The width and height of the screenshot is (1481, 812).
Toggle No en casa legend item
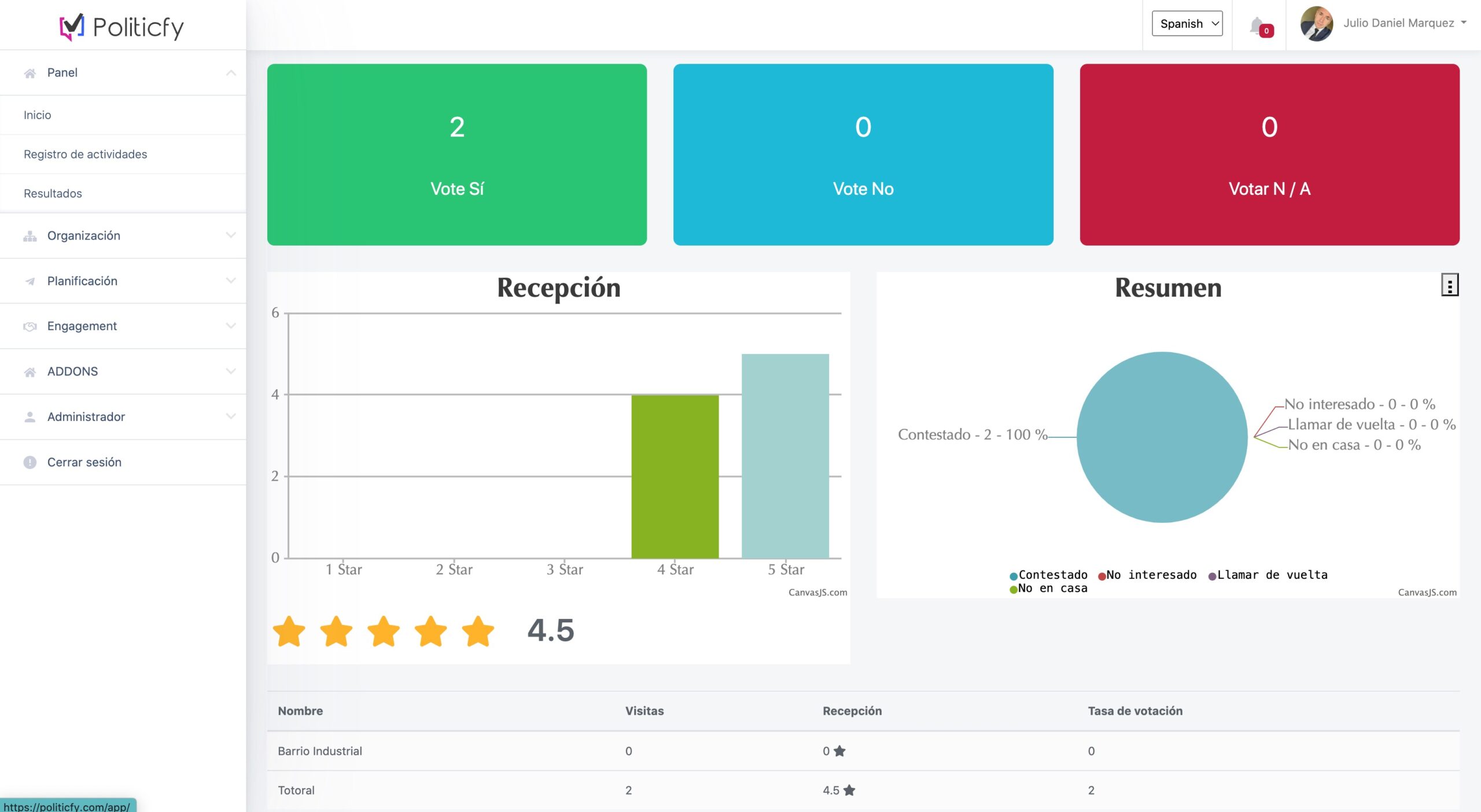(1048, 588)
